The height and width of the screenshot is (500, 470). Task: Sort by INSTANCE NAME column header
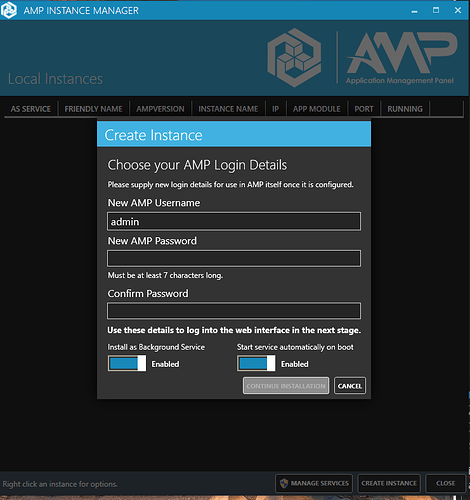pos(228,109)
